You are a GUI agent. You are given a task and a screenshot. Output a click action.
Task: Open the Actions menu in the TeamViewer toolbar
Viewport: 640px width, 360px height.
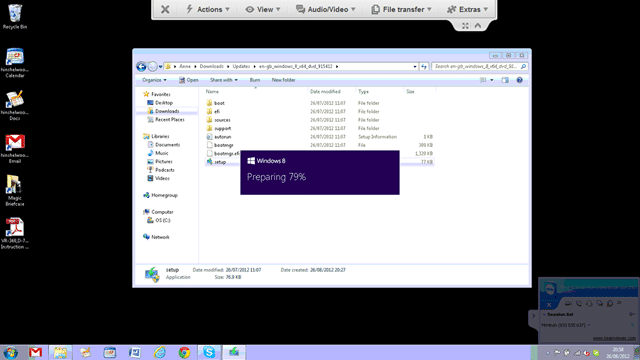tap(207, 9)
